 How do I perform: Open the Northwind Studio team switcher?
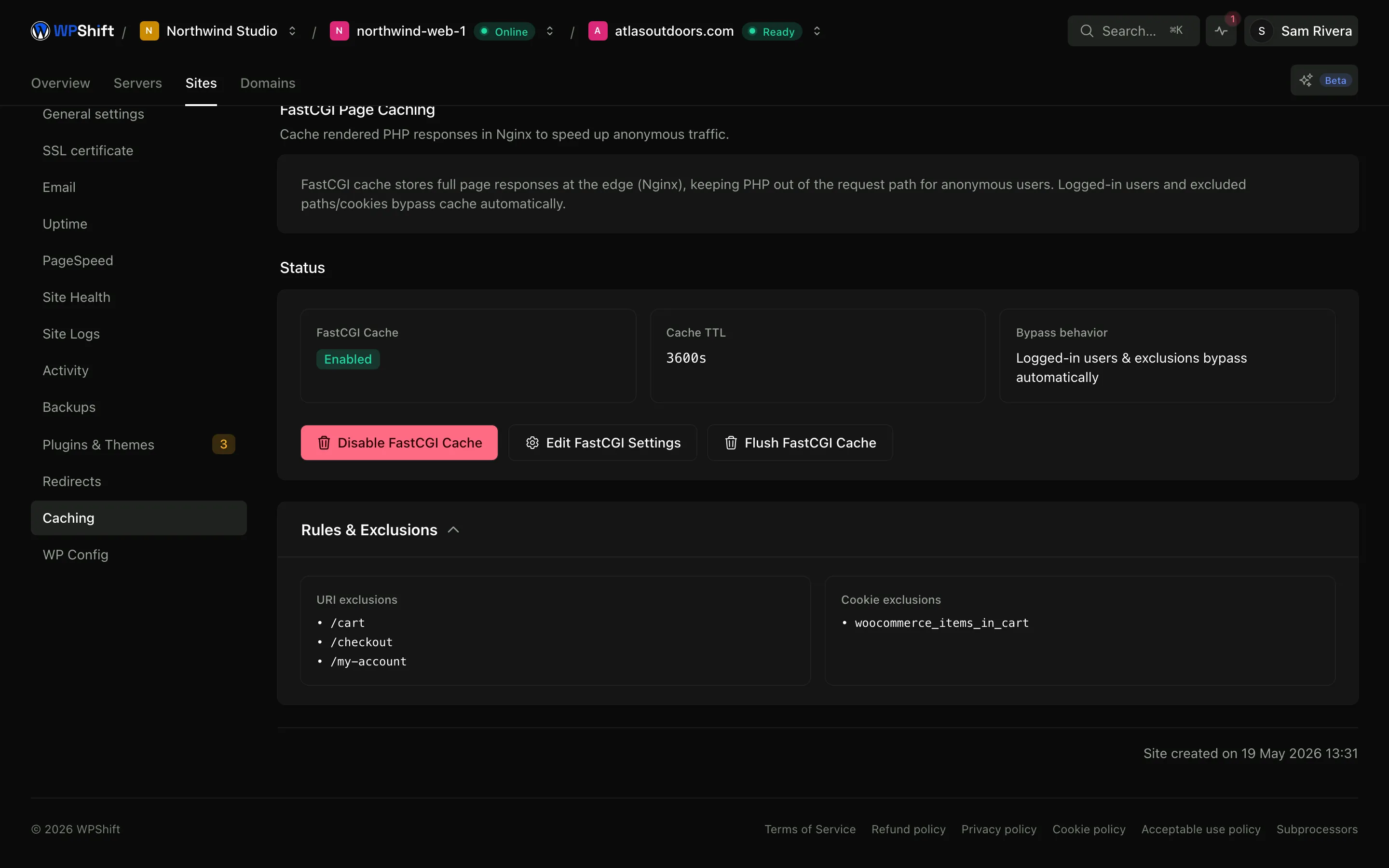(292, 31)
